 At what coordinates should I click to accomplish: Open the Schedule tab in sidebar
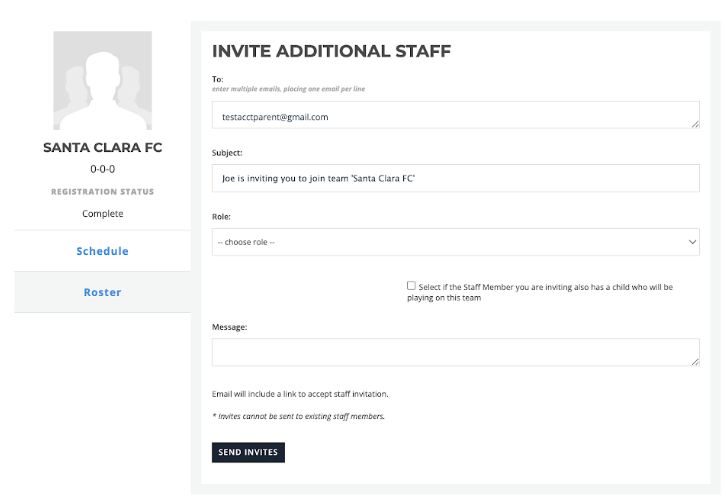(102, 251)
